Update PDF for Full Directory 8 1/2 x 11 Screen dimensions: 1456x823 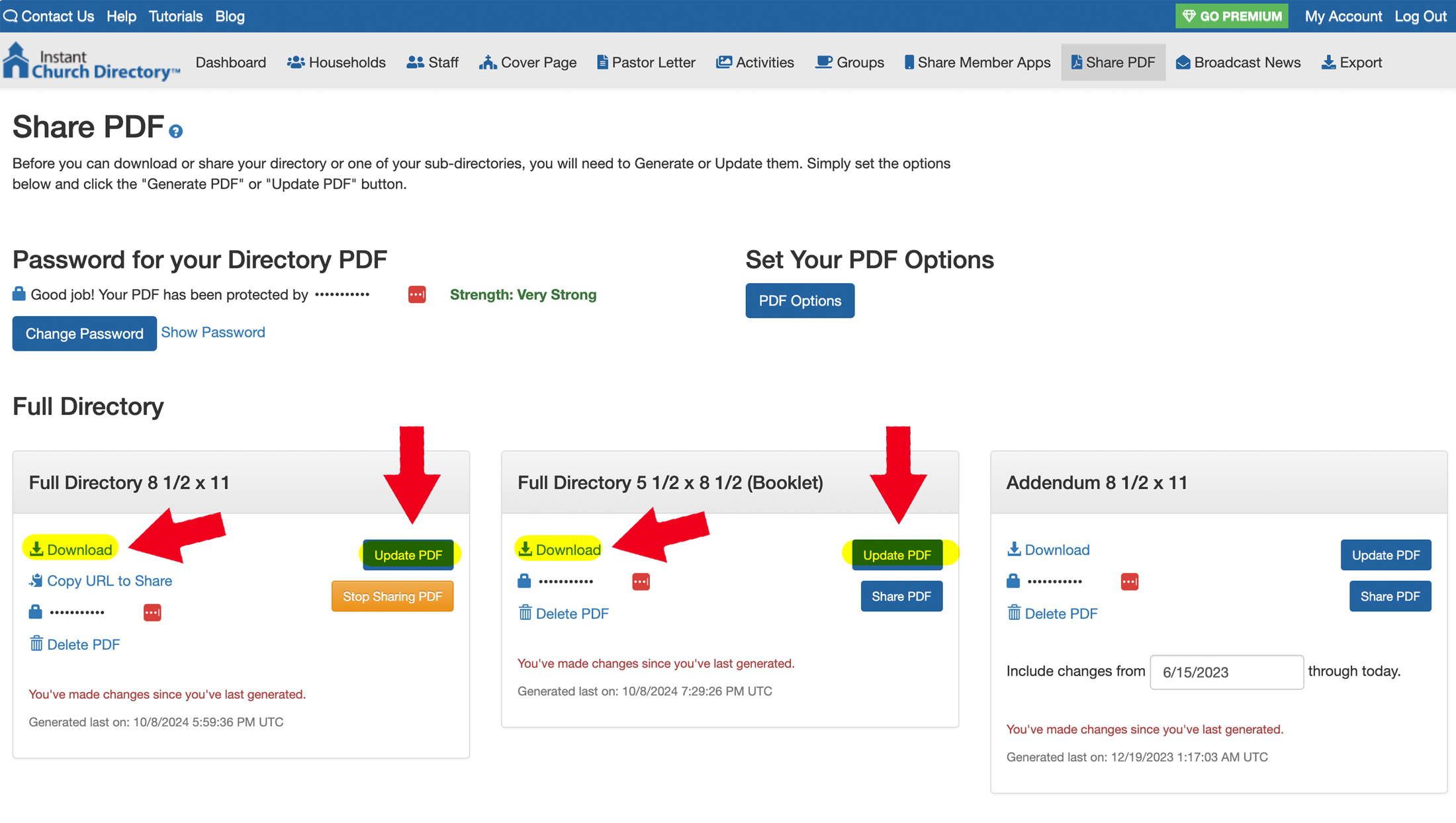[x=408, y=554]
